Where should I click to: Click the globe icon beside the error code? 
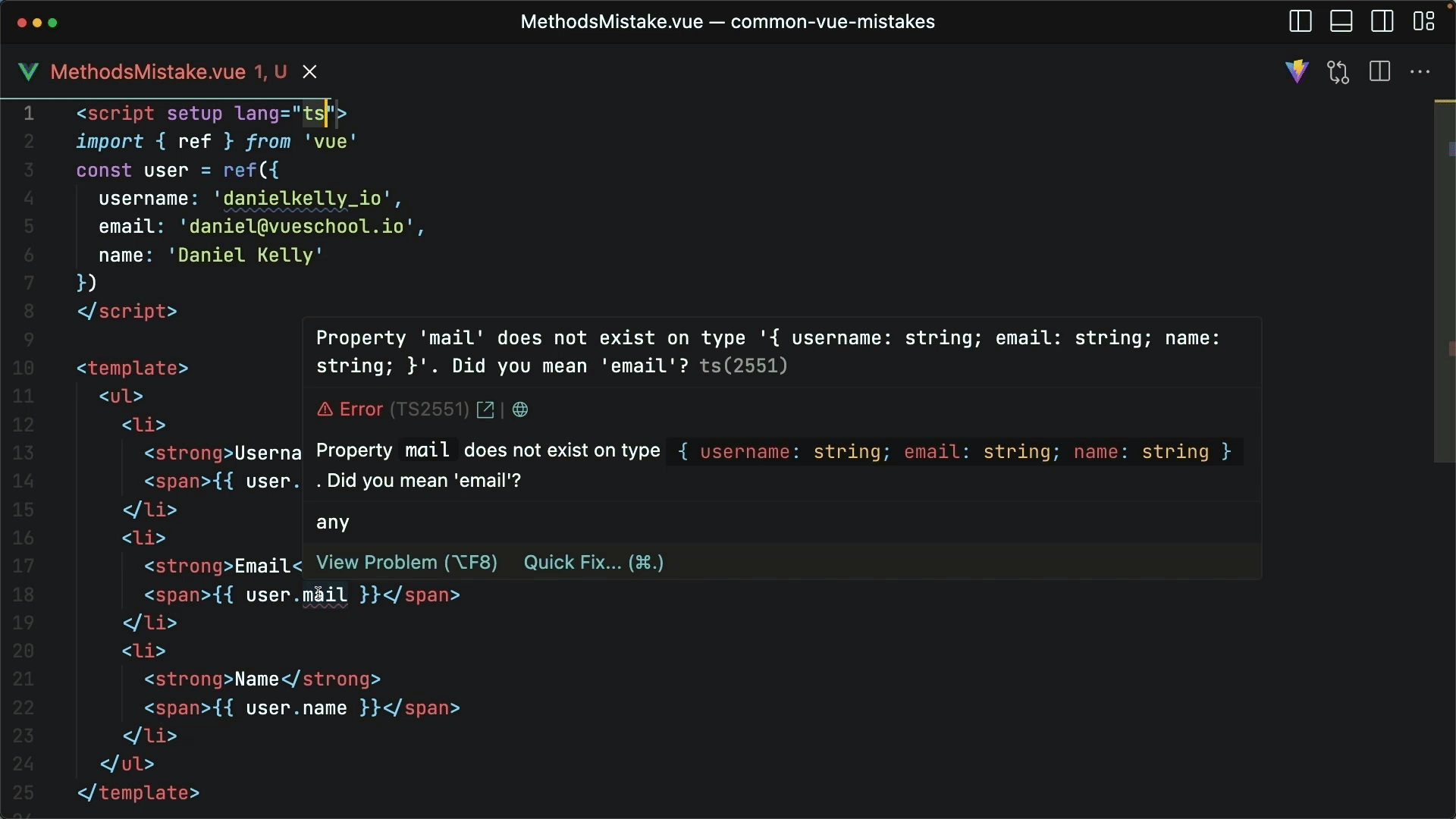(520, 410)
